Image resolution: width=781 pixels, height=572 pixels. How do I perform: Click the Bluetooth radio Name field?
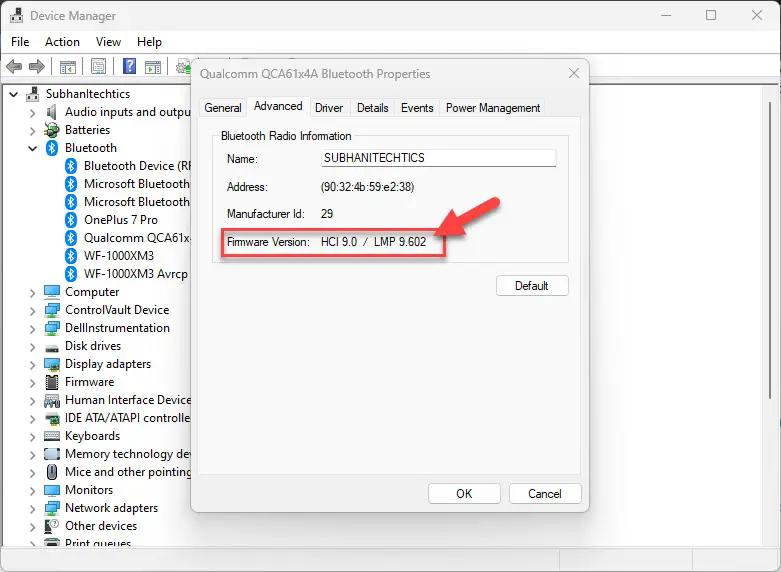click(439, 158)
